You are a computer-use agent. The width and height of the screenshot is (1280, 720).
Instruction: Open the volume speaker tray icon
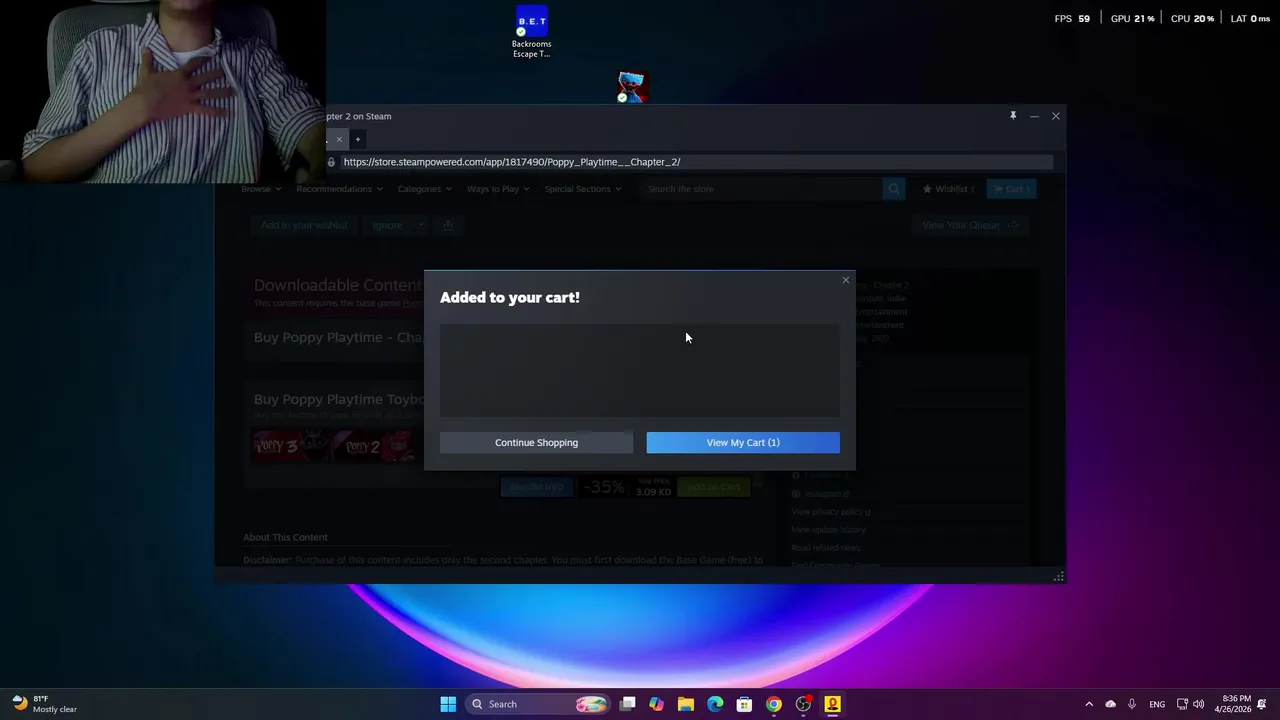coord(1198,704)
